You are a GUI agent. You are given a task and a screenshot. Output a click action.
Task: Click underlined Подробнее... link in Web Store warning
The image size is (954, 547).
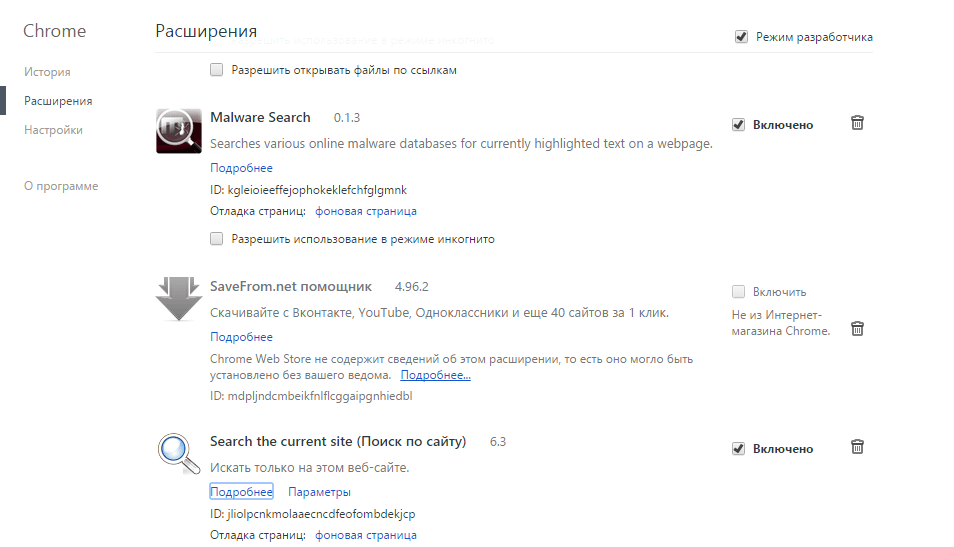[436, 375]
